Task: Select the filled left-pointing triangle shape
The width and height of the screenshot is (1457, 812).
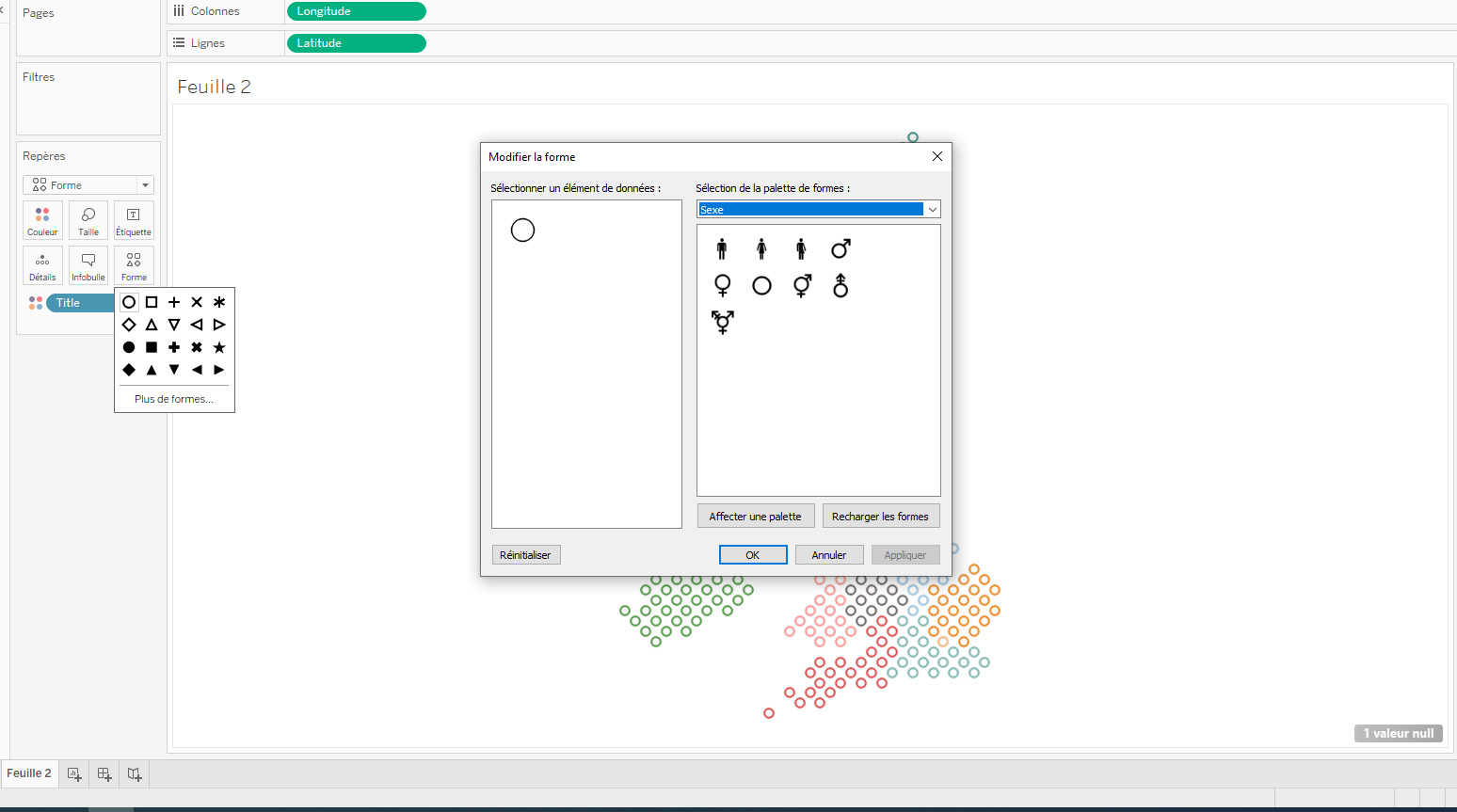Action: pos(197,370)
